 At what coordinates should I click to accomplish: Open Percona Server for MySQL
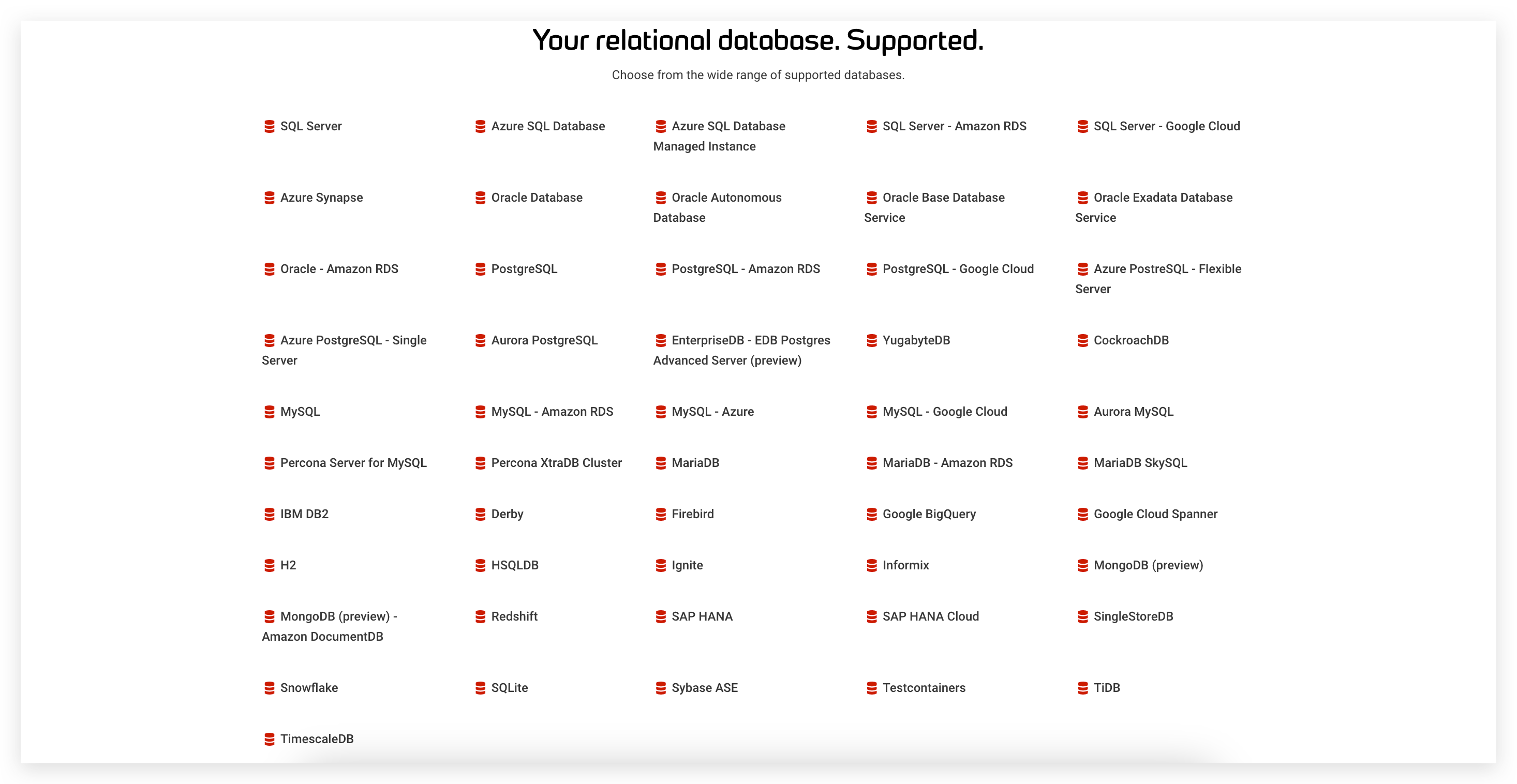coord(353,463)
